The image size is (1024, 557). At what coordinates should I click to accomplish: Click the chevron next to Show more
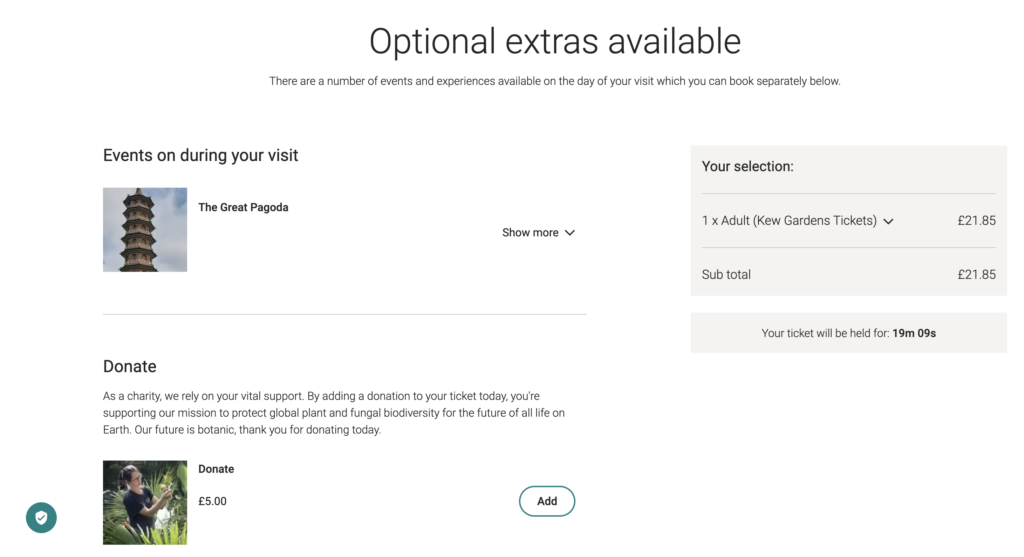[569, 233]
